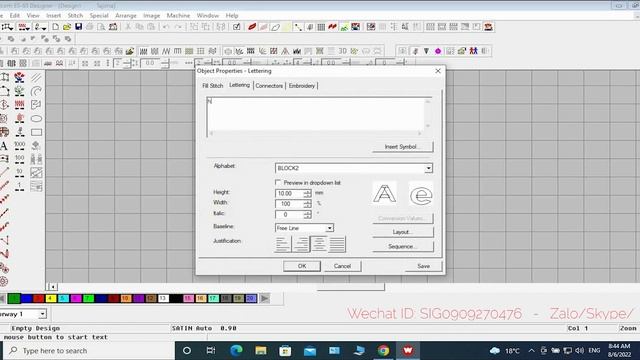The width and height of the screenshot is (640, 360).
Task: Click the Insert Symbol button
Action: (402, 147)
